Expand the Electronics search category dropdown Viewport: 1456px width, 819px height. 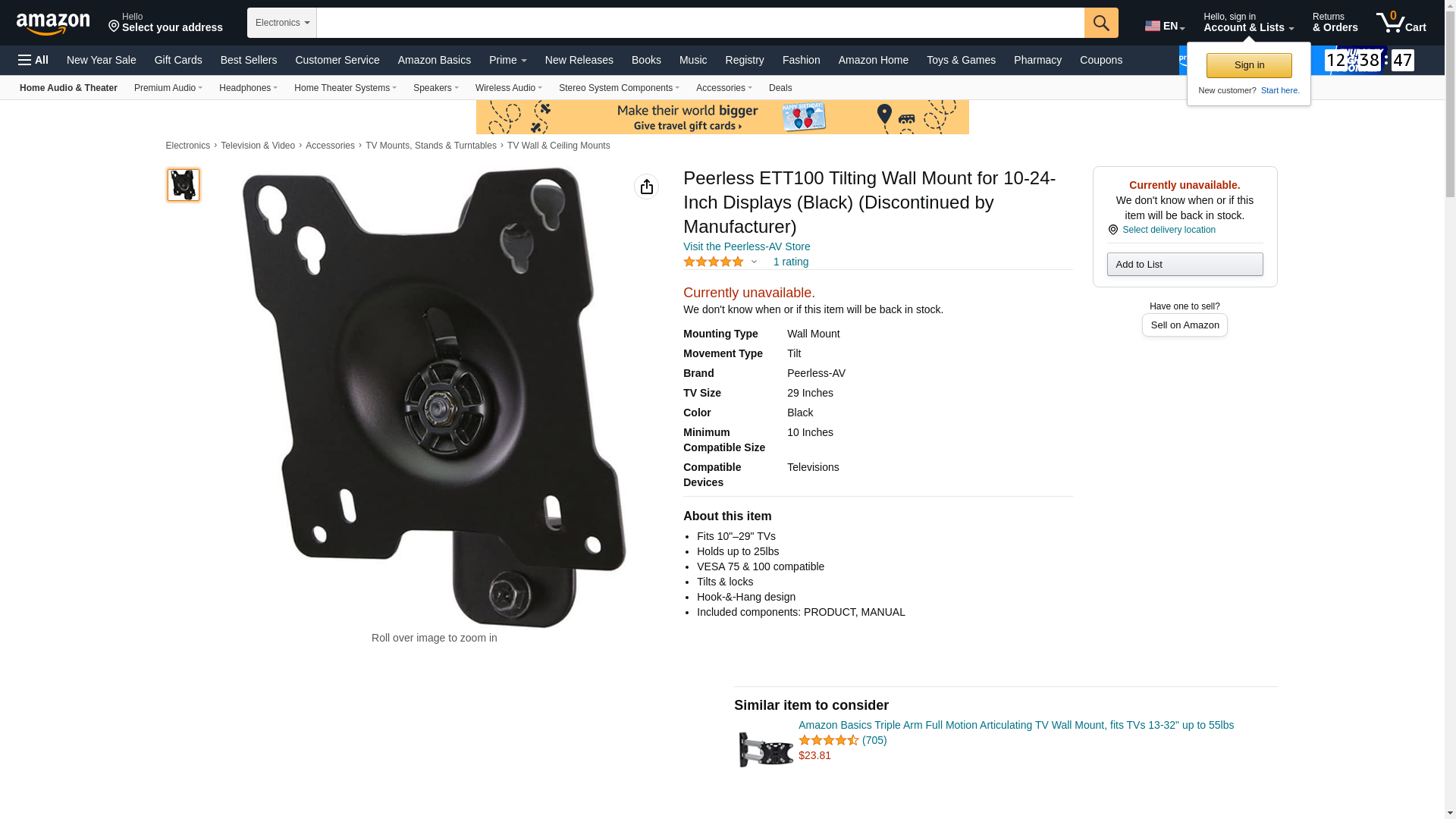[x=282, y=23]
